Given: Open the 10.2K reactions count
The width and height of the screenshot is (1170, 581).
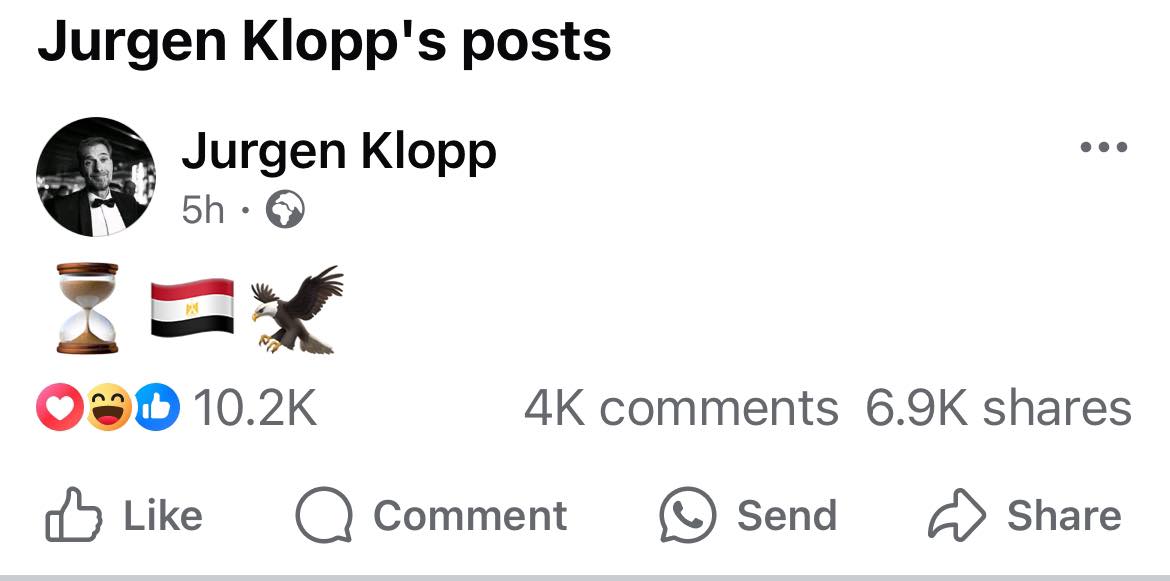Looking at the screenshot, I should (254, 409).
